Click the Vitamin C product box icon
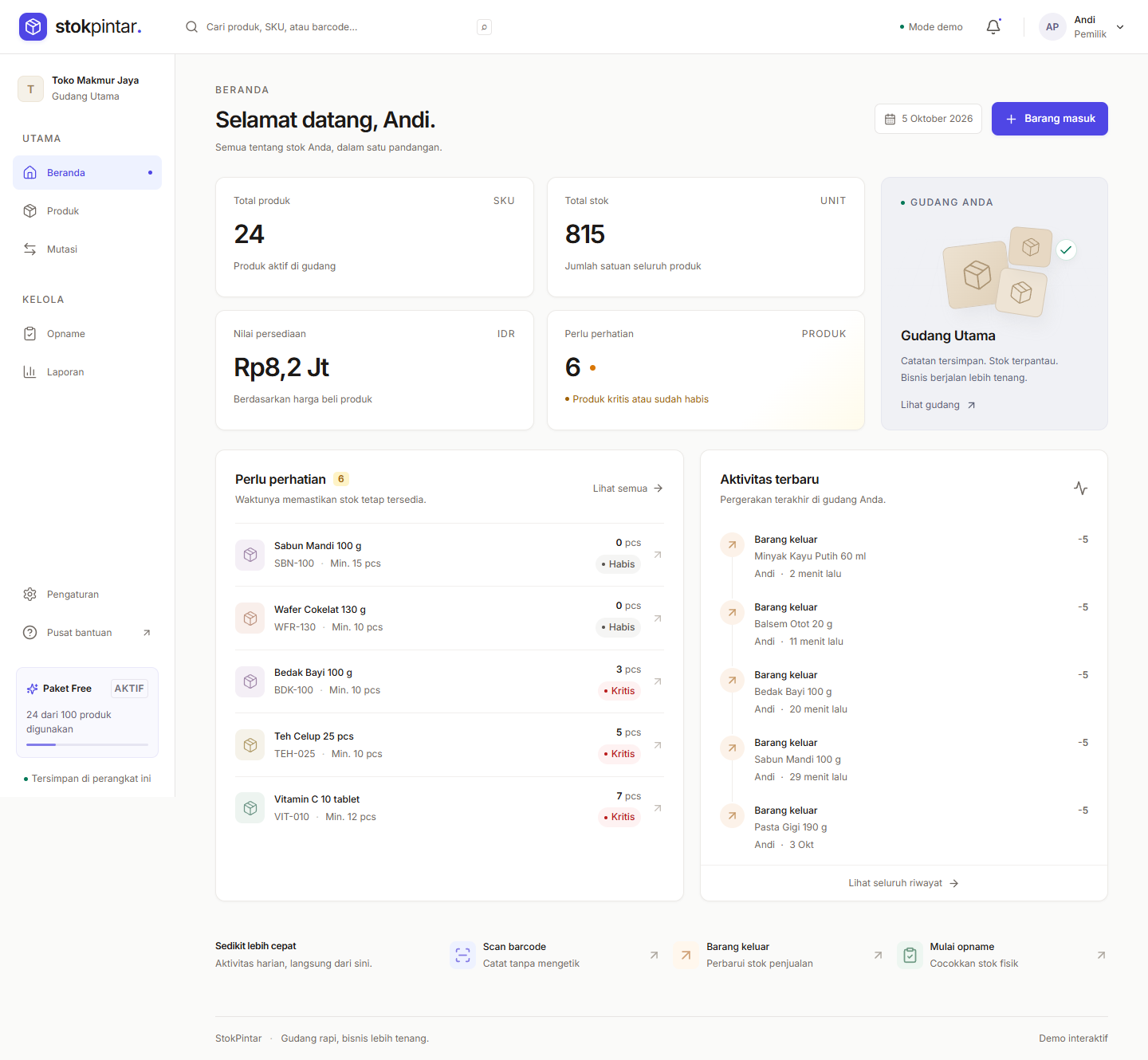The height and width of the screenshot is (1060, 1148). [x=250, y=808]
